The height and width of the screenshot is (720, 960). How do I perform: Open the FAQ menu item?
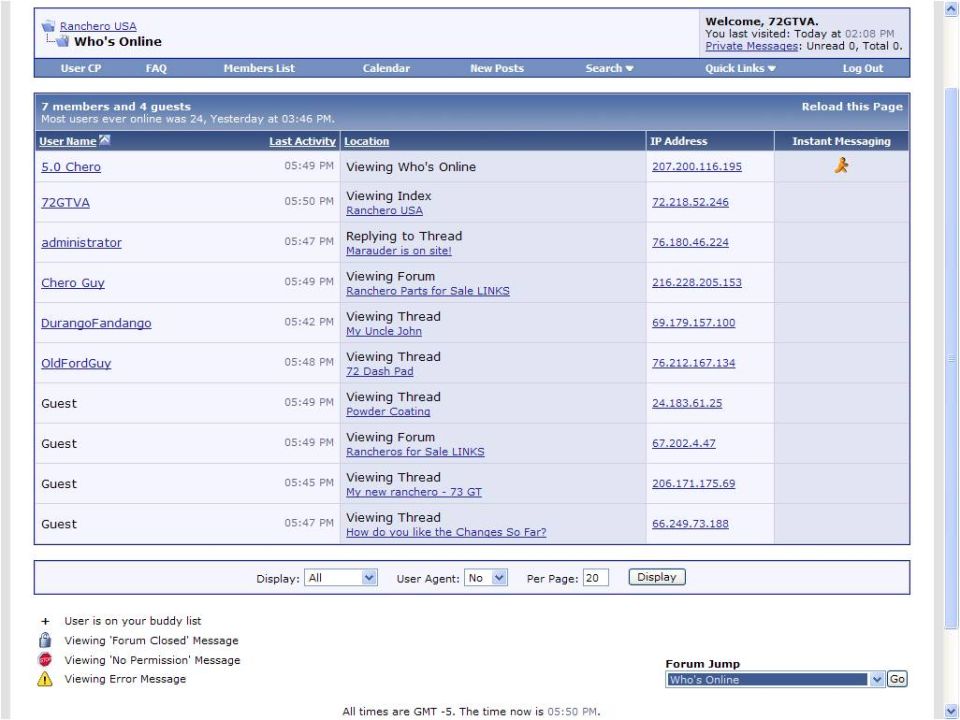coord(156,68)
